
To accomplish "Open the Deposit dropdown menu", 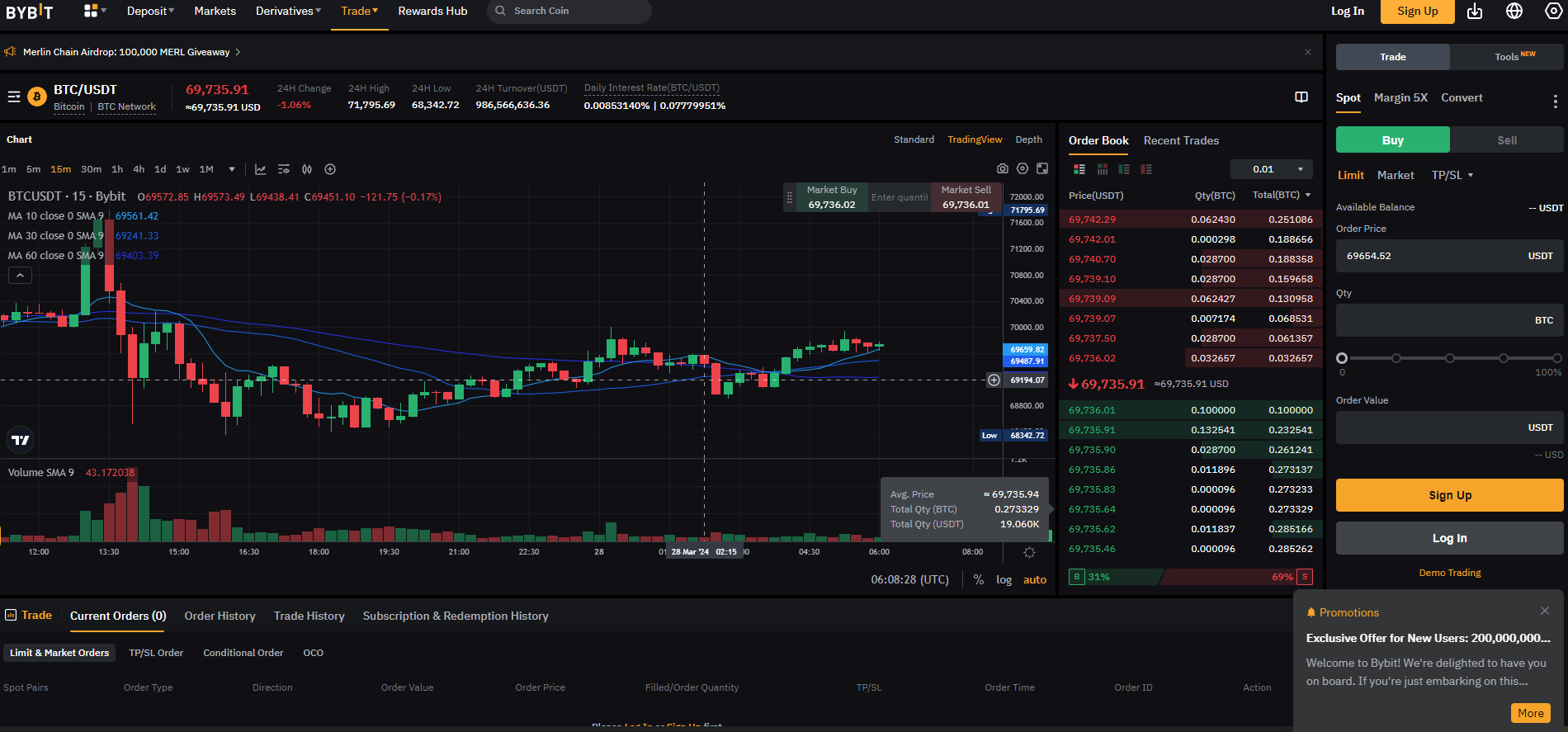I will point(150,11).
